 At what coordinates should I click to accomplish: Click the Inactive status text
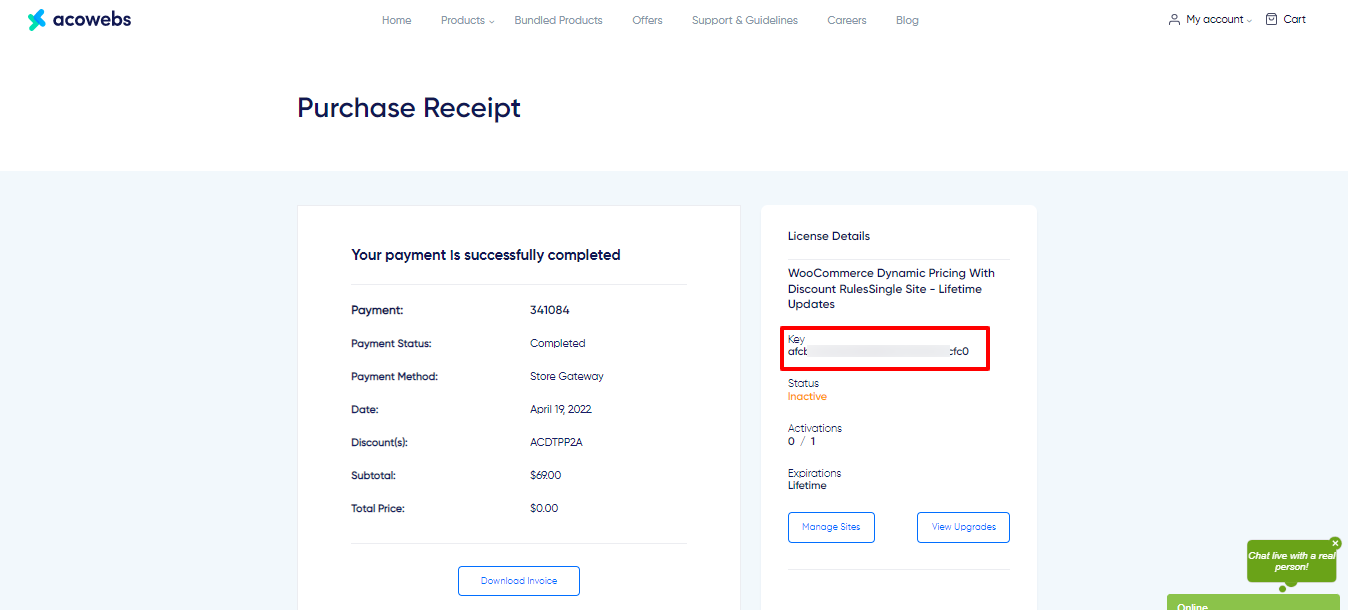click(x=807, y=397)
